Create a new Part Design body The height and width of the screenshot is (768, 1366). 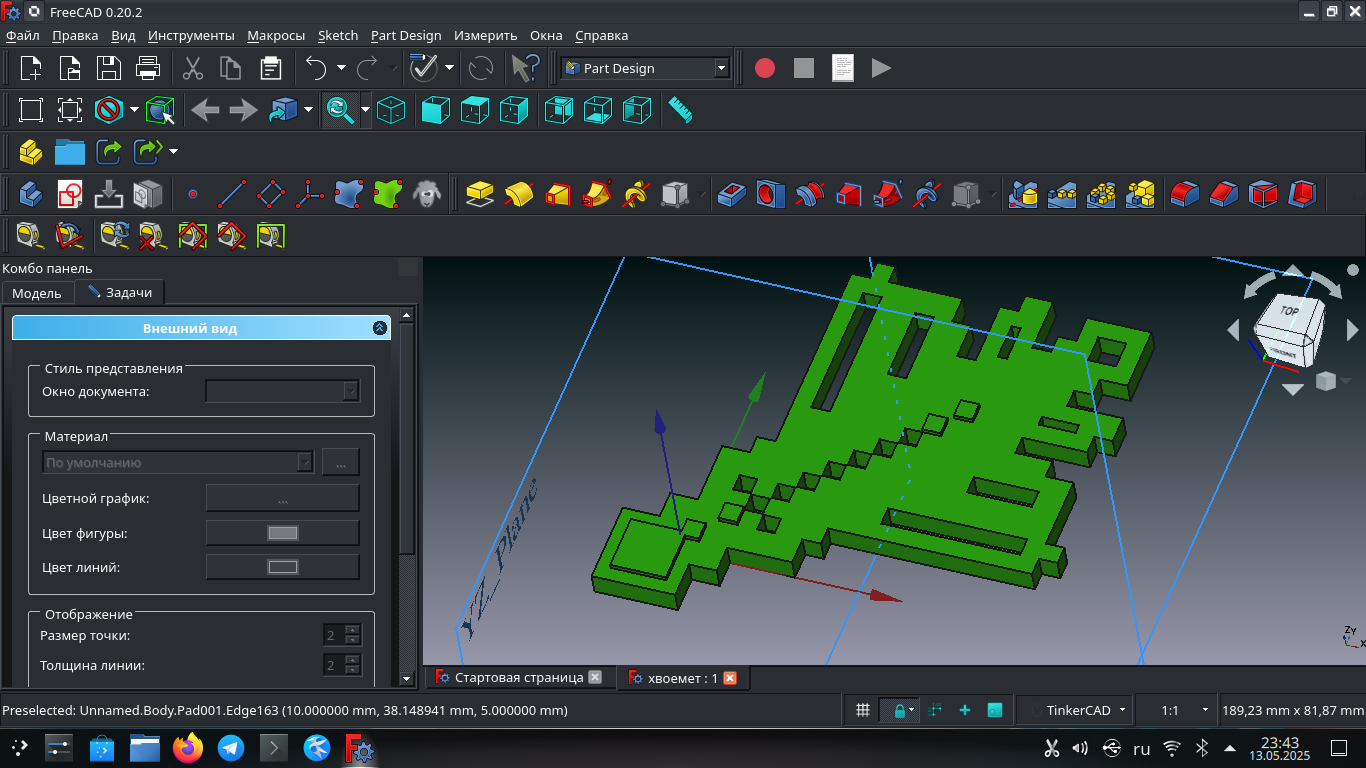click(x=31, y=193)
